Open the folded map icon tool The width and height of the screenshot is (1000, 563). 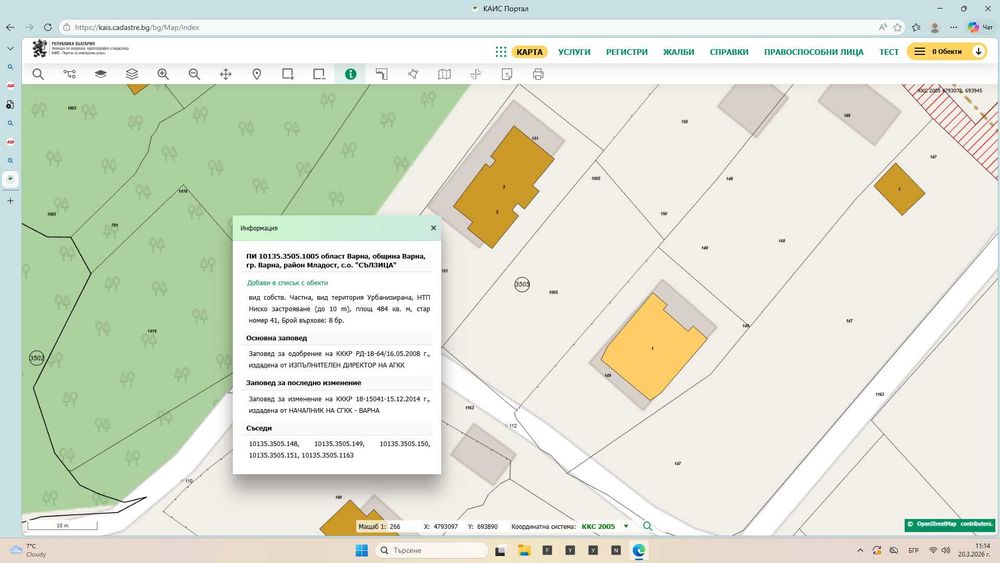444,74
